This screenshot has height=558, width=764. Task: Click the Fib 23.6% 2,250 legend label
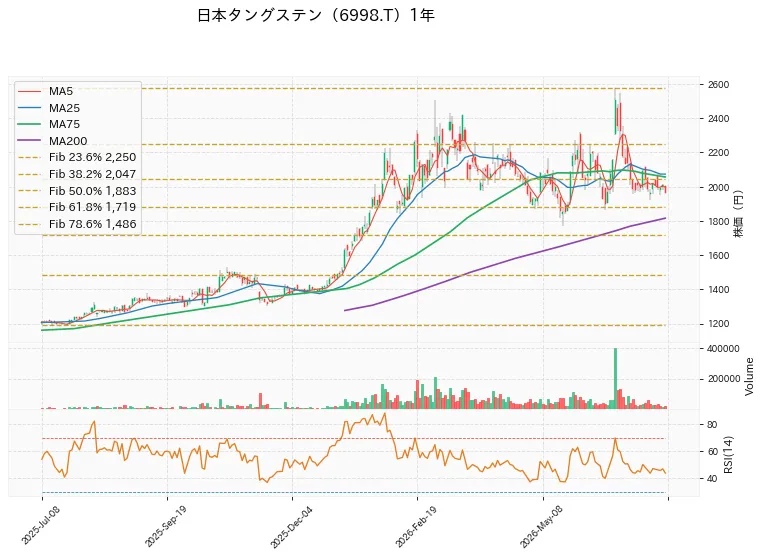[x=93, y=157]
